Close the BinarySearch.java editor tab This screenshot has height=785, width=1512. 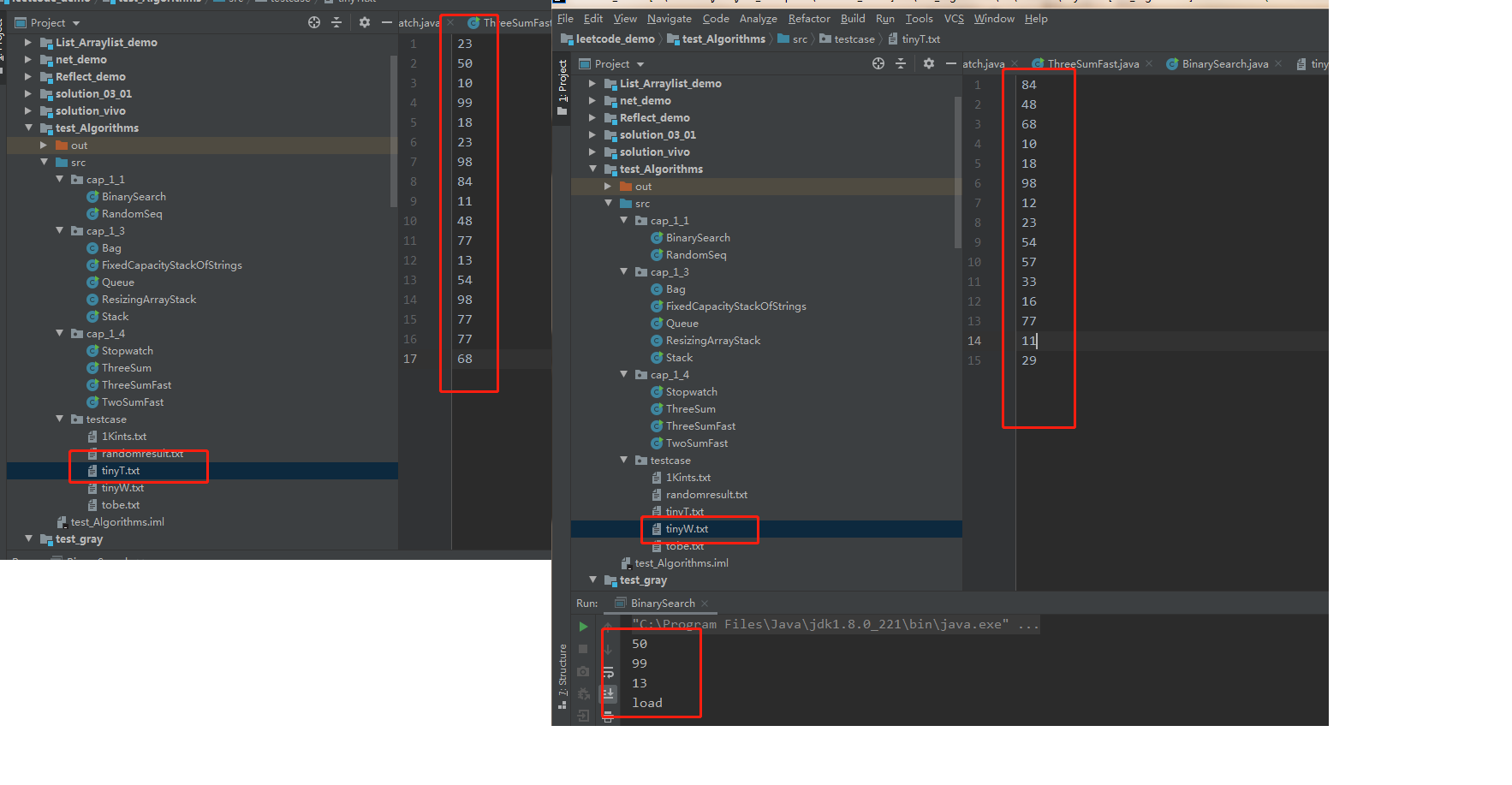point(1278,63)
